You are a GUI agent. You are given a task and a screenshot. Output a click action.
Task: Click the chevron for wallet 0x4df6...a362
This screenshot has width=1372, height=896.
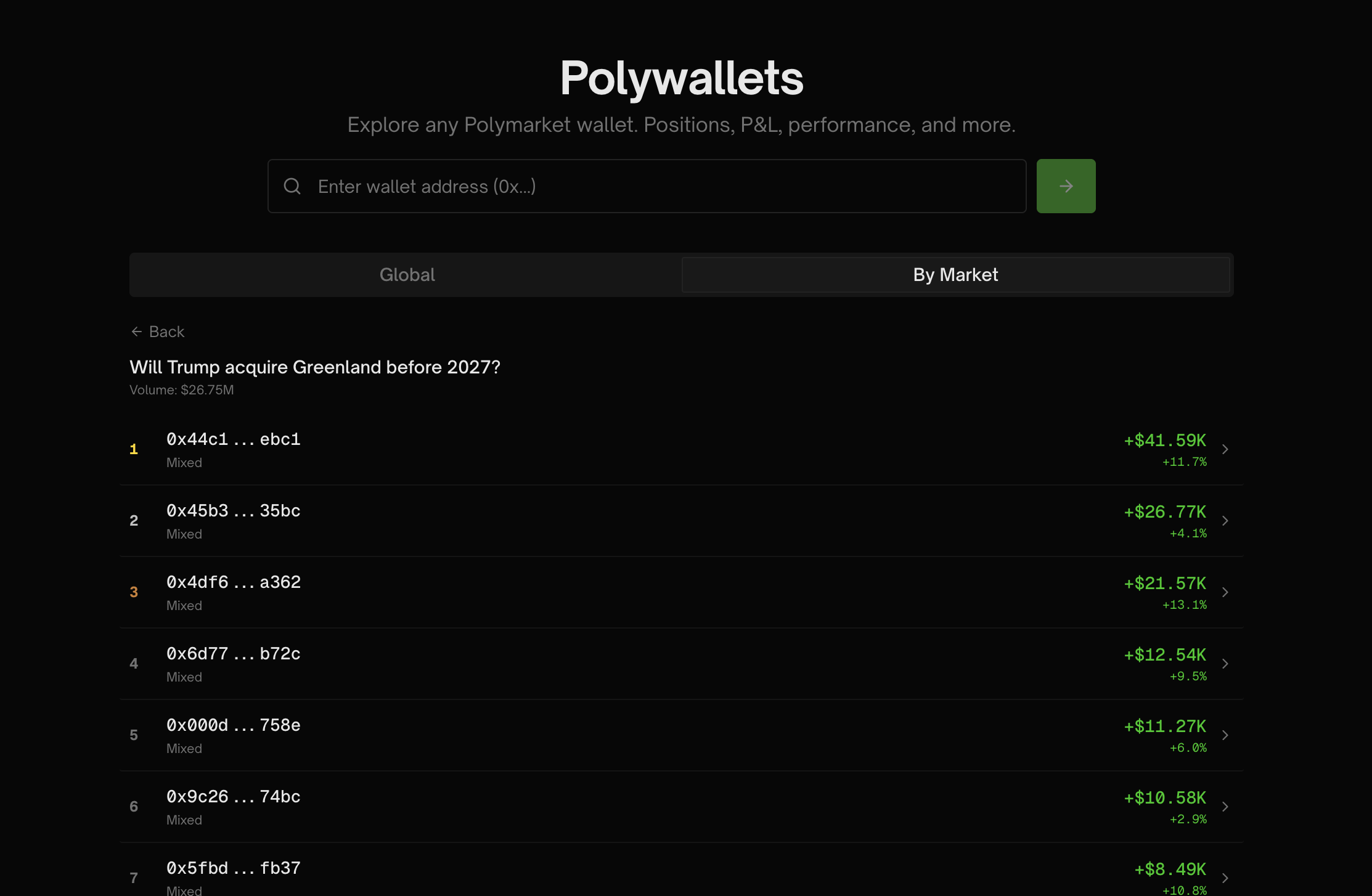[1225, 592]
